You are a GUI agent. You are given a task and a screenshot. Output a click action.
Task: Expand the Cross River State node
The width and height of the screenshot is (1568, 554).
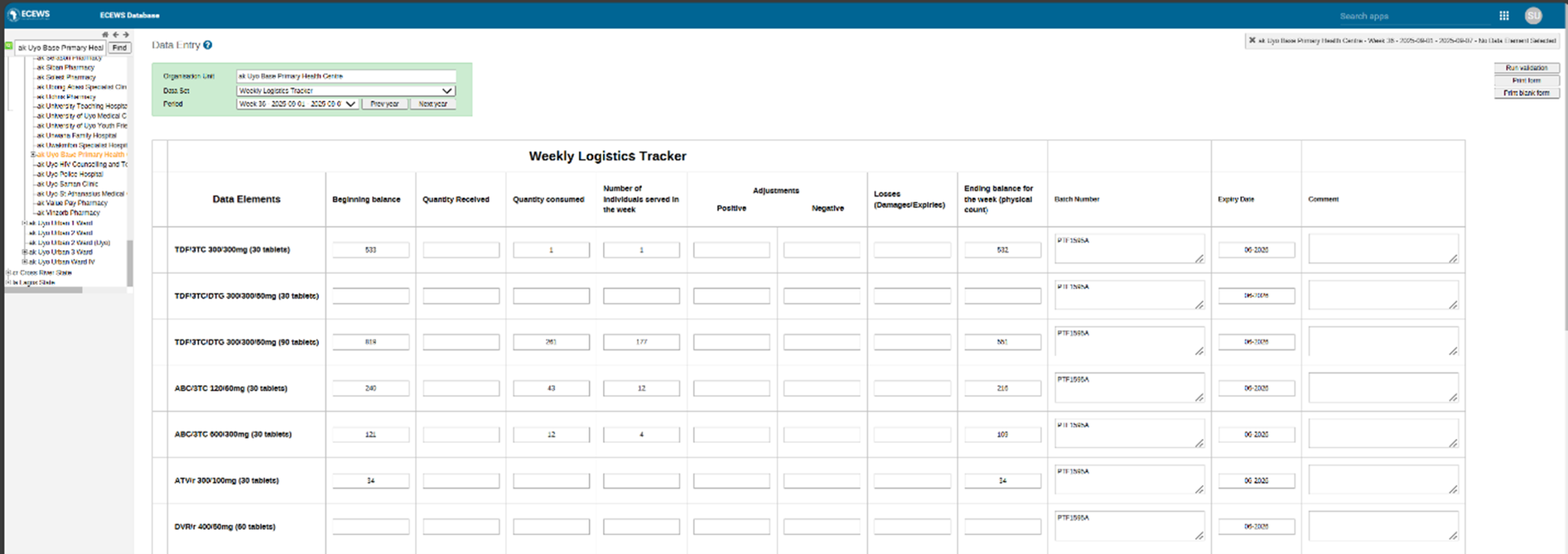[8, 272]
